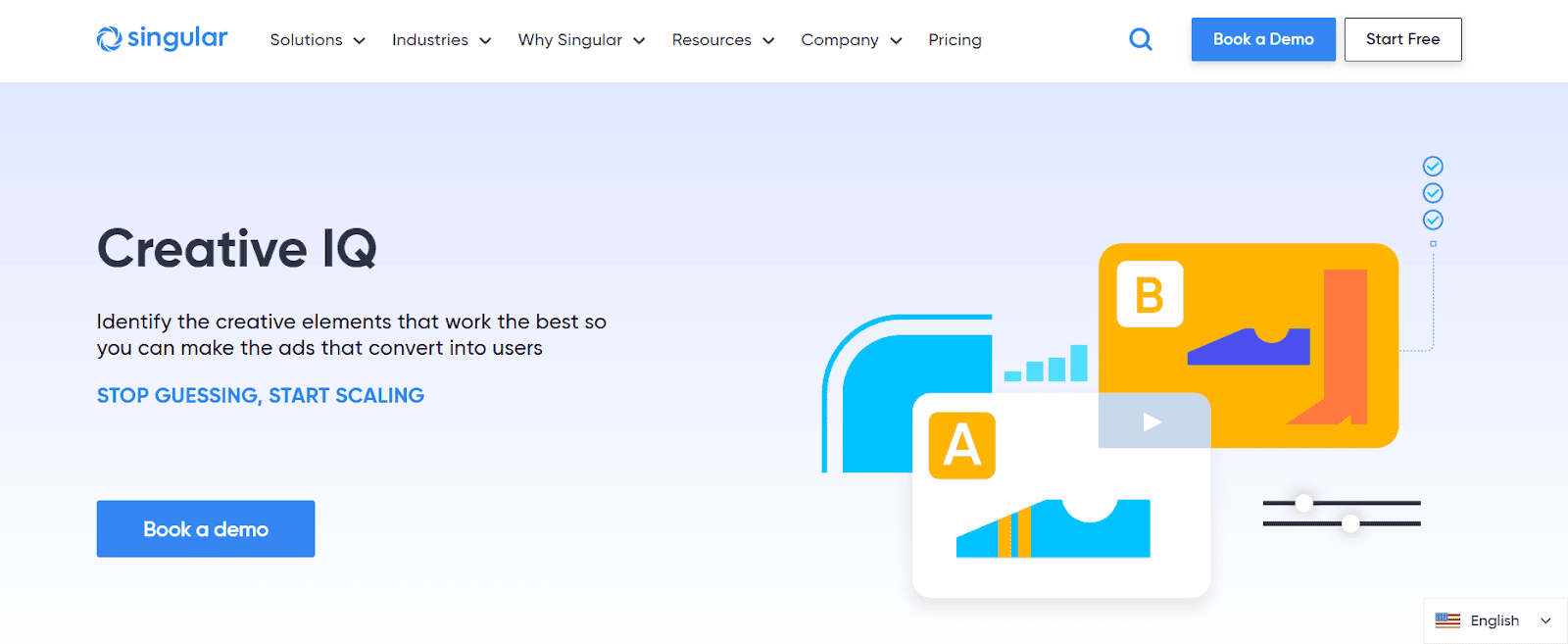Click the cyan bar chart graphic
The width and height of the screenshot is (1568, 644).
[x=1047, y=365]
